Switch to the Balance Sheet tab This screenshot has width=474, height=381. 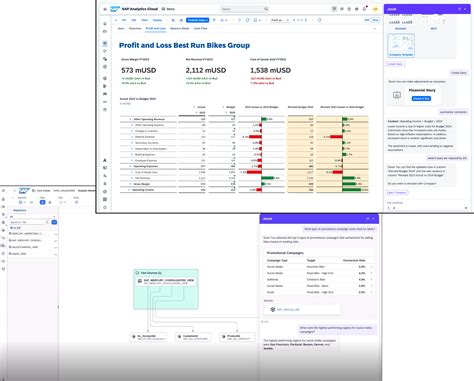click(180, 29)
